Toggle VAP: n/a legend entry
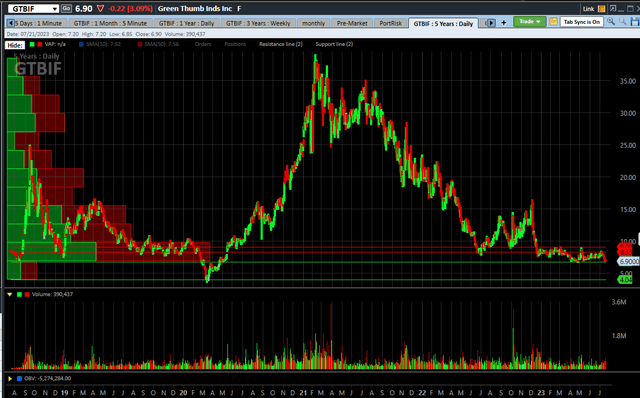 point(55,44)
